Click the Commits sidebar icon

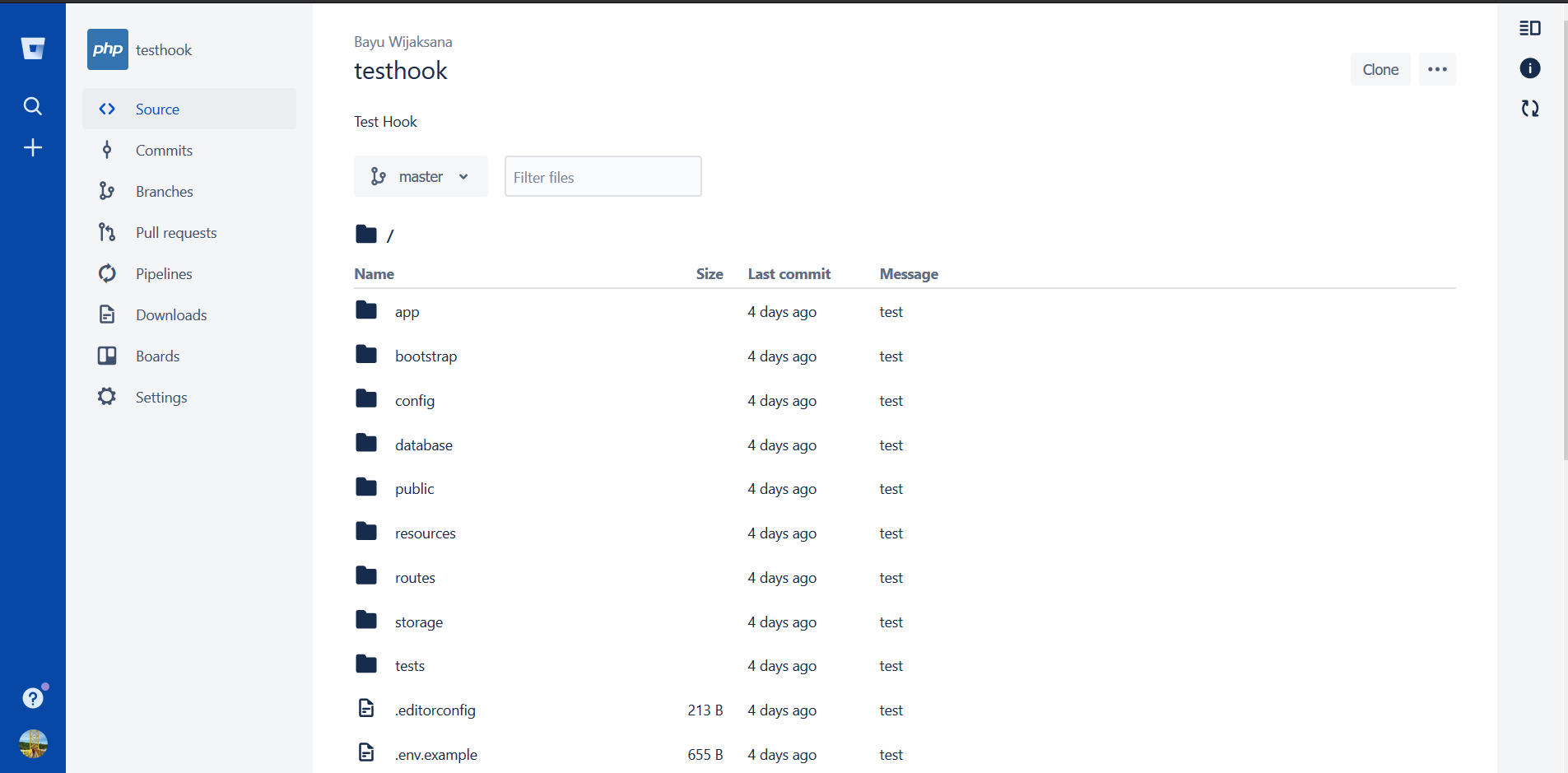tap(107, 150)
